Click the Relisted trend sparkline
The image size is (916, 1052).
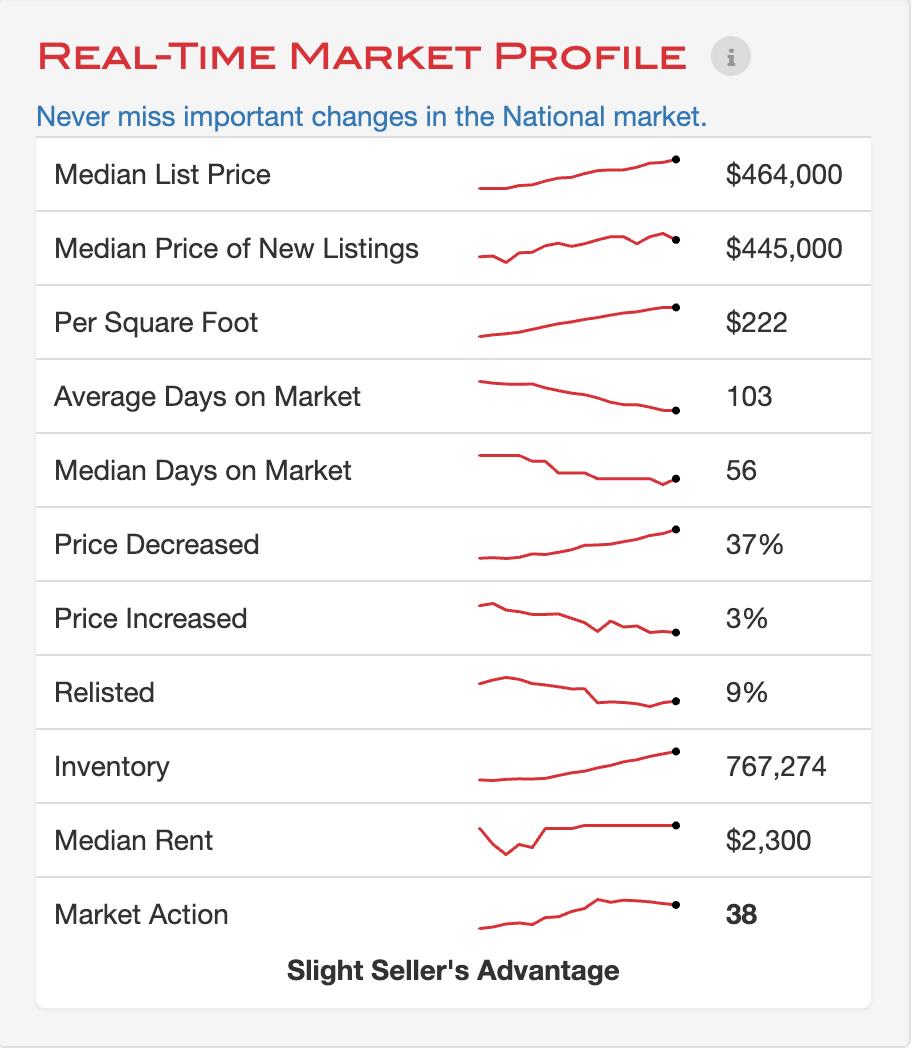578,692
